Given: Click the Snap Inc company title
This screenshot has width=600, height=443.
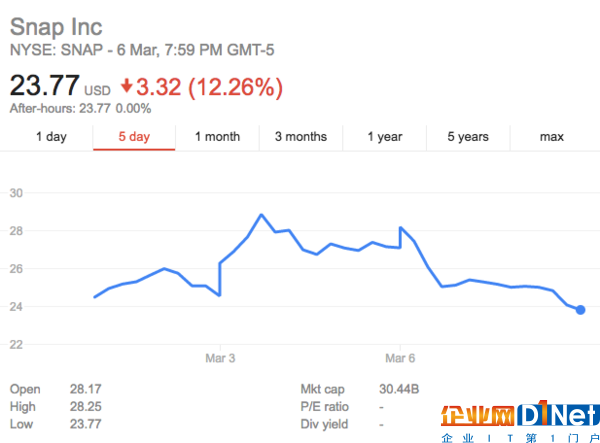Looking at the screenshot, I should [56, 28].
